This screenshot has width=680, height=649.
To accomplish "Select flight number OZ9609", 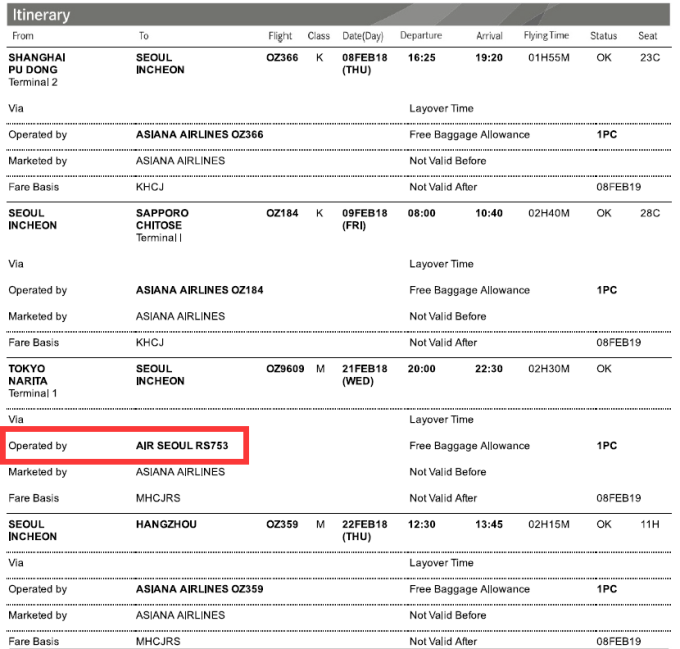I will [285, 369].
